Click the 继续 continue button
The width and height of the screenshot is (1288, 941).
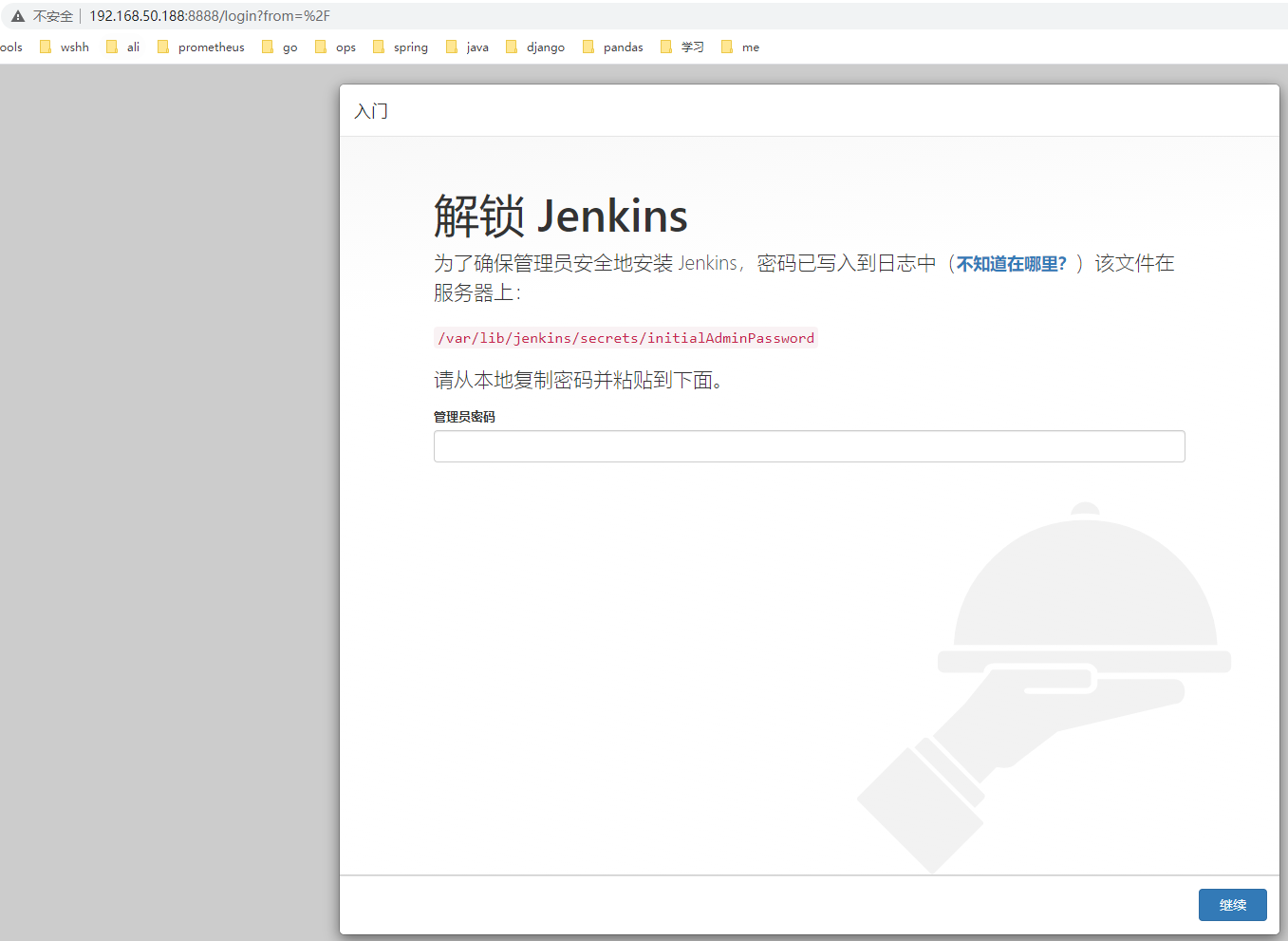[1233, 905]
